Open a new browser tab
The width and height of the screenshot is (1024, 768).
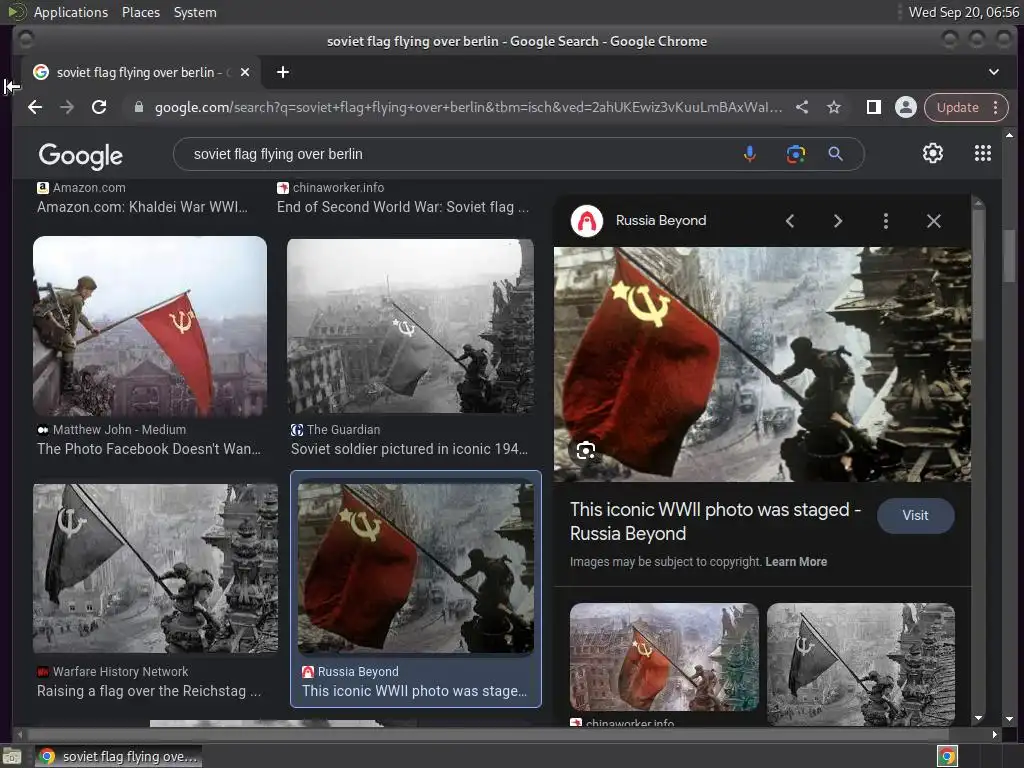283,72
